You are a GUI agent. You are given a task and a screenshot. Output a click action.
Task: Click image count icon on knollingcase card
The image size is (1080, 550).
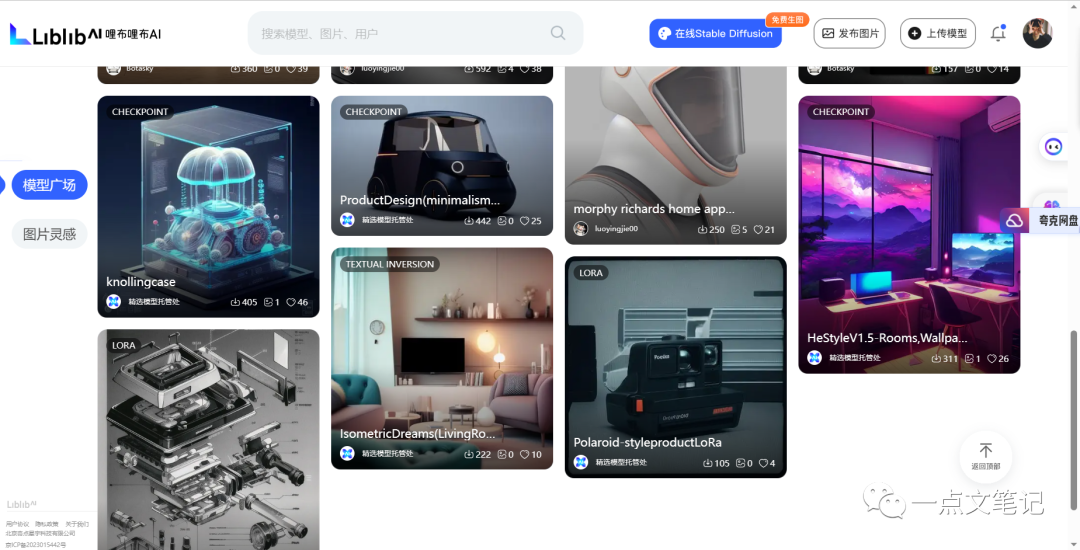[x=269, y=302]
